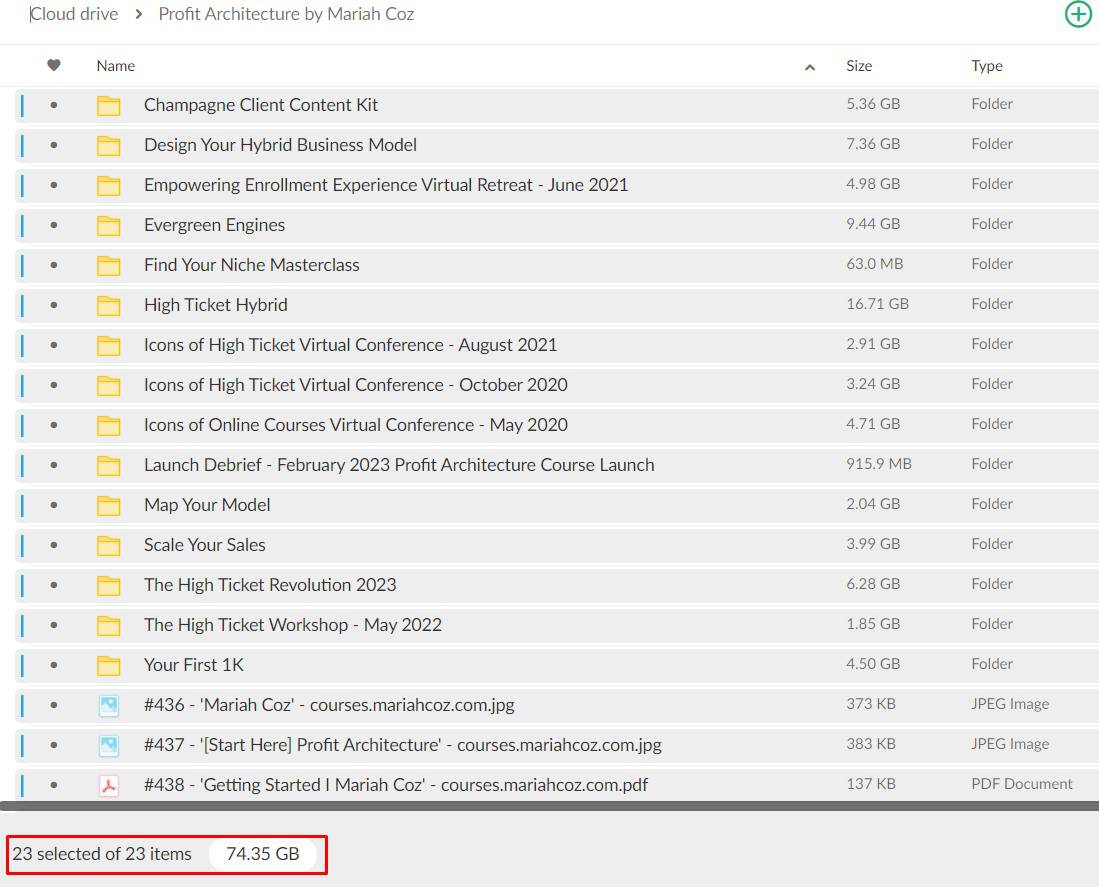The height and width of the screenshot is (887, 1099).
Task: Sort the list by Size column
Action: click(x=859, y=66)
